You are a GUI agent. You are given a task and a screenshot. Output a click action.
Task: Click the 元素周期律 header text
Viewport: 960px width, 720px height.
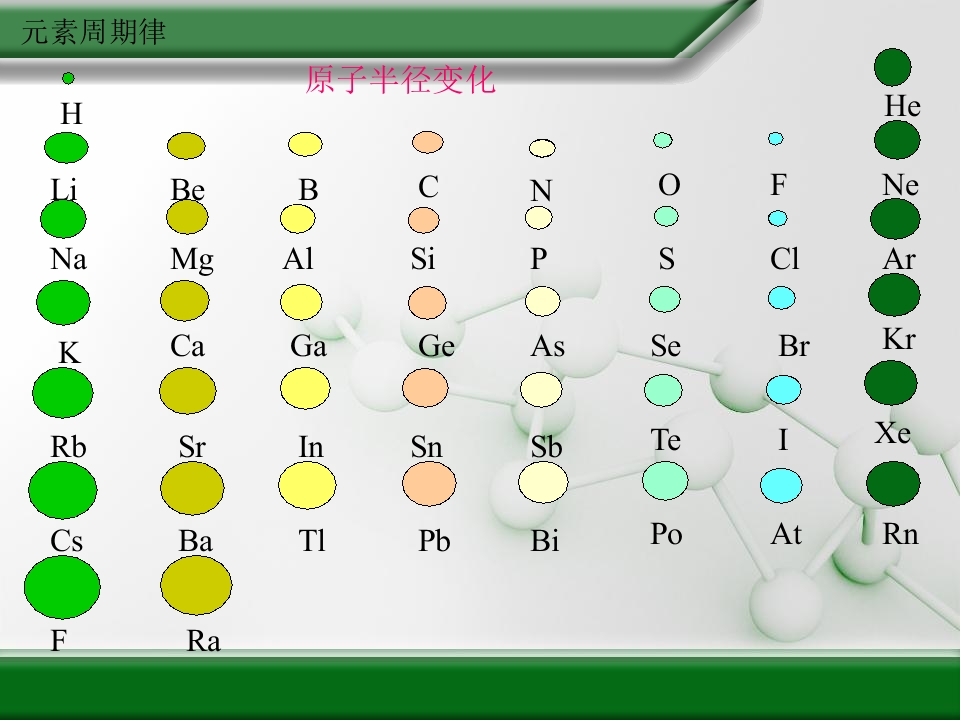point(93,32)
